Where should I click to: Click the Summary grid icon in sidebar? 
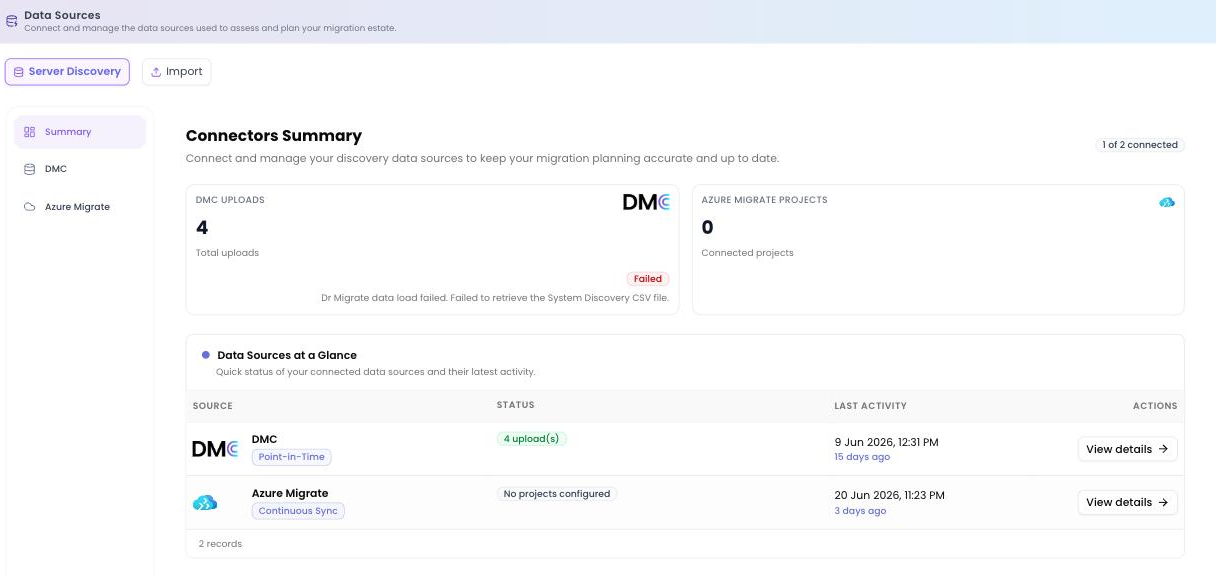click(29, 132)
